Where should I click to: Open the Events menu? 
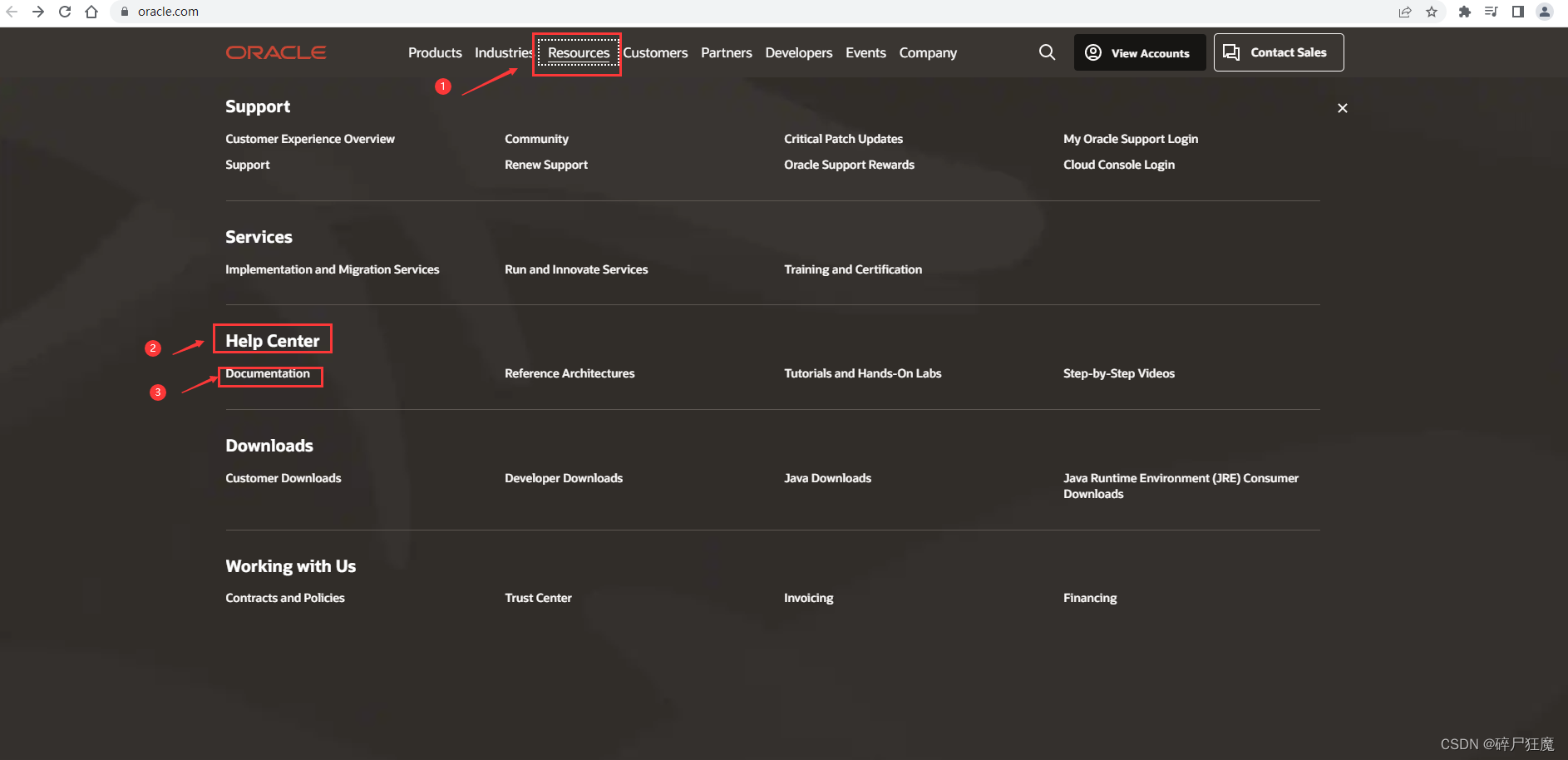tap(865, 52)
